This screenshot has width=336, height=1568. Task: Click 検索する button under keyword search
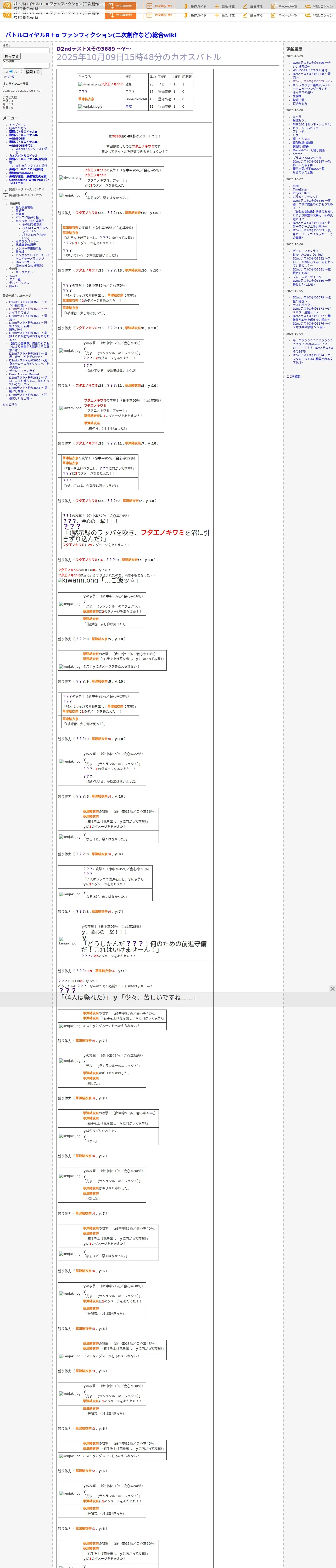click(x=12, y=57)
